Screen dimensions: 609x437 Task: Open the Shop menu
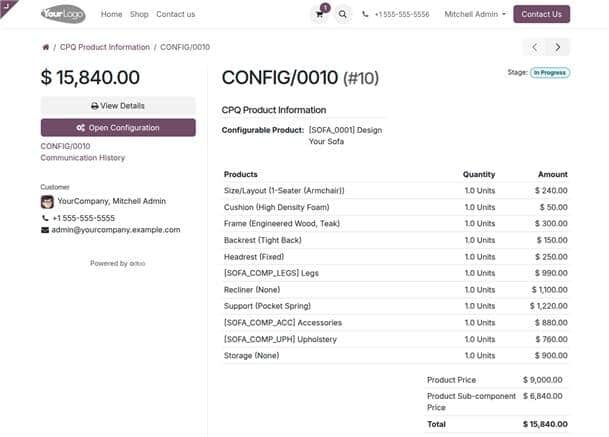pos(139,14)
